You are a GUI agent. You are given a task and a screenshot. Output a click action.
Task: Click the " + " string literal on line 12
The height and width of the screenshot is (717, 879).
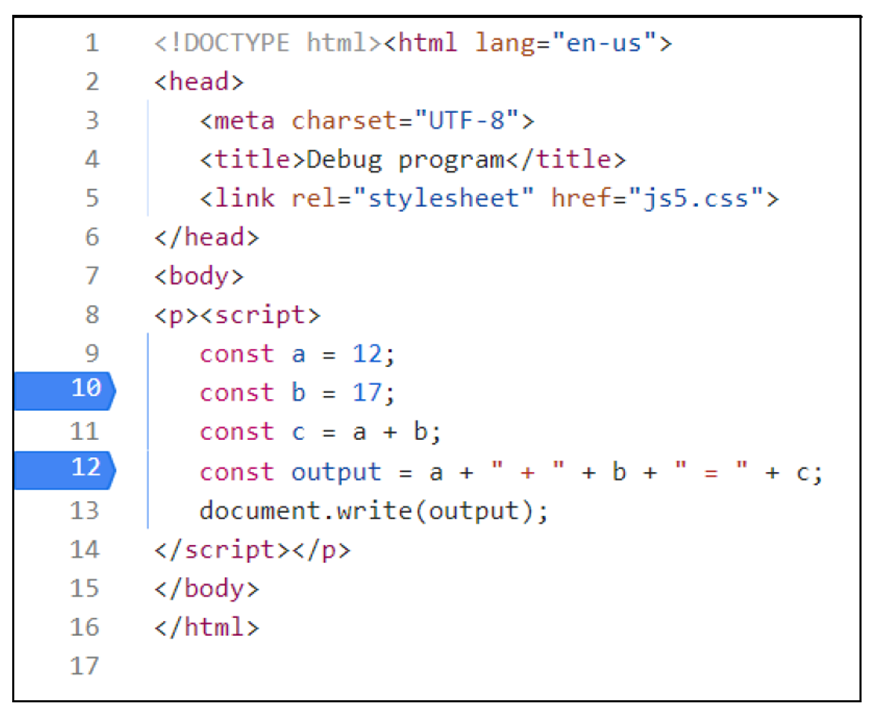coord(528,471)
